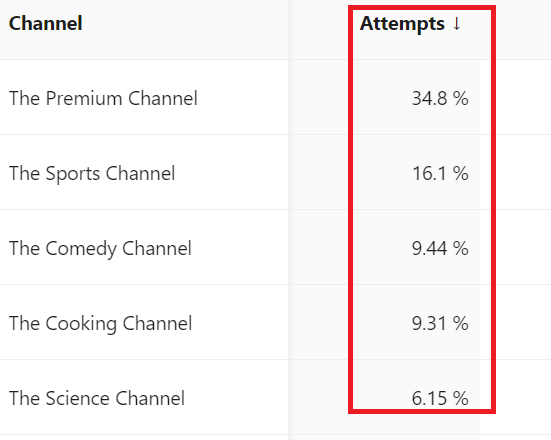Open The Sports Channel entry
Image resolution: width=551 pixels, height=440 pixels.
pyautogui.click(x=92, y=173)
